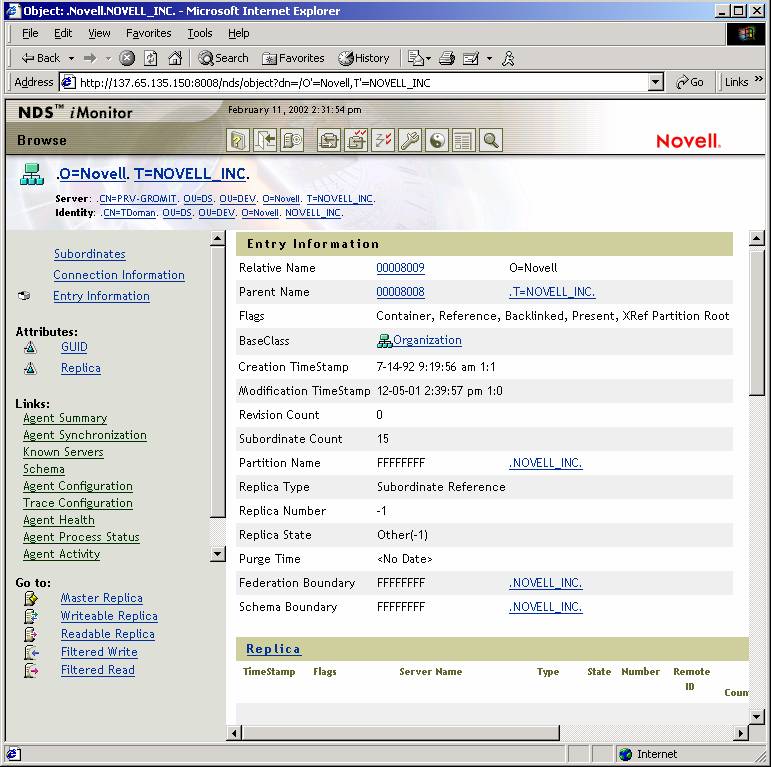The height and width of the screenshot is (767, 771).
Task: Click the left pane scroll down arrow
Action: click(x=218, y=554)
